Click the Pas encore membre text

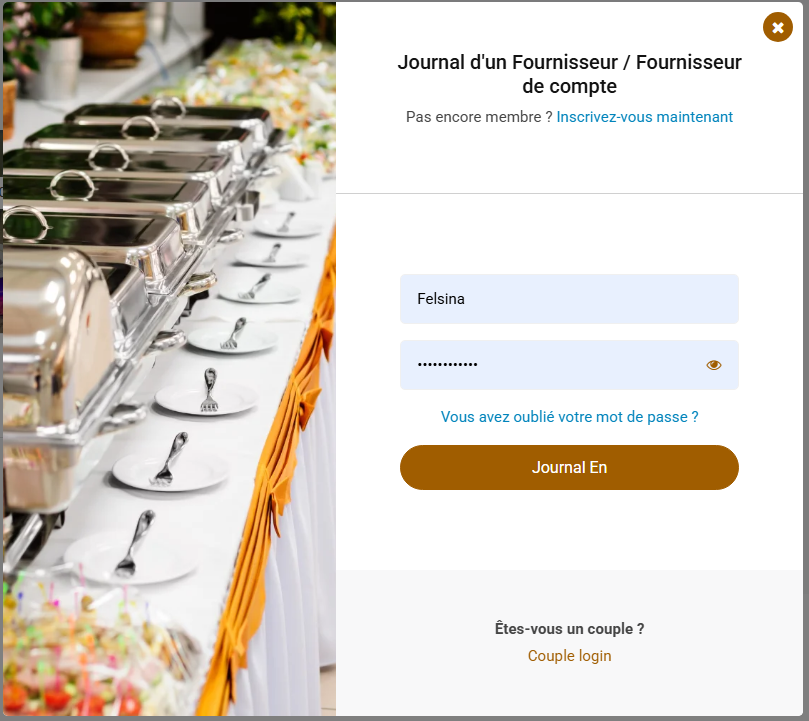point(479,117)
